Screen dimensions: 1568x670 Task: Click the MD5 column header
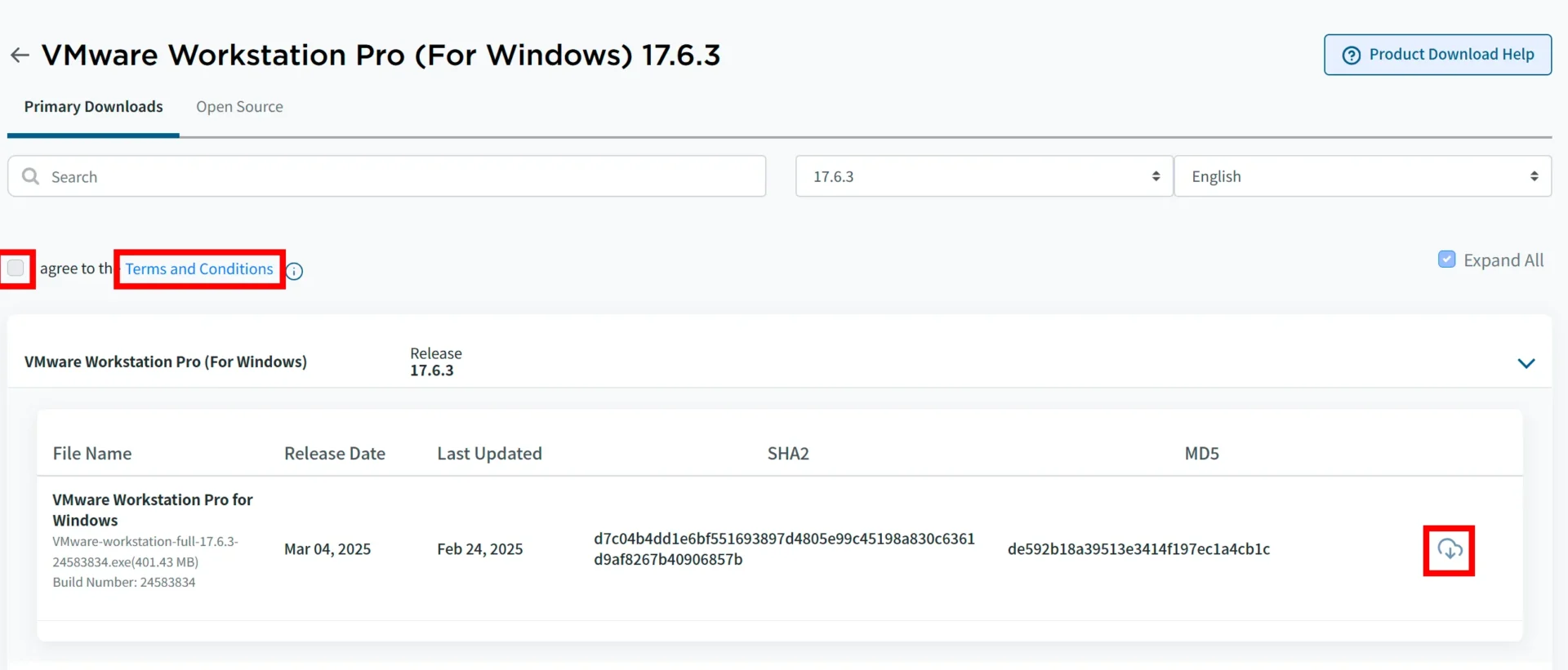[1202, 454]
